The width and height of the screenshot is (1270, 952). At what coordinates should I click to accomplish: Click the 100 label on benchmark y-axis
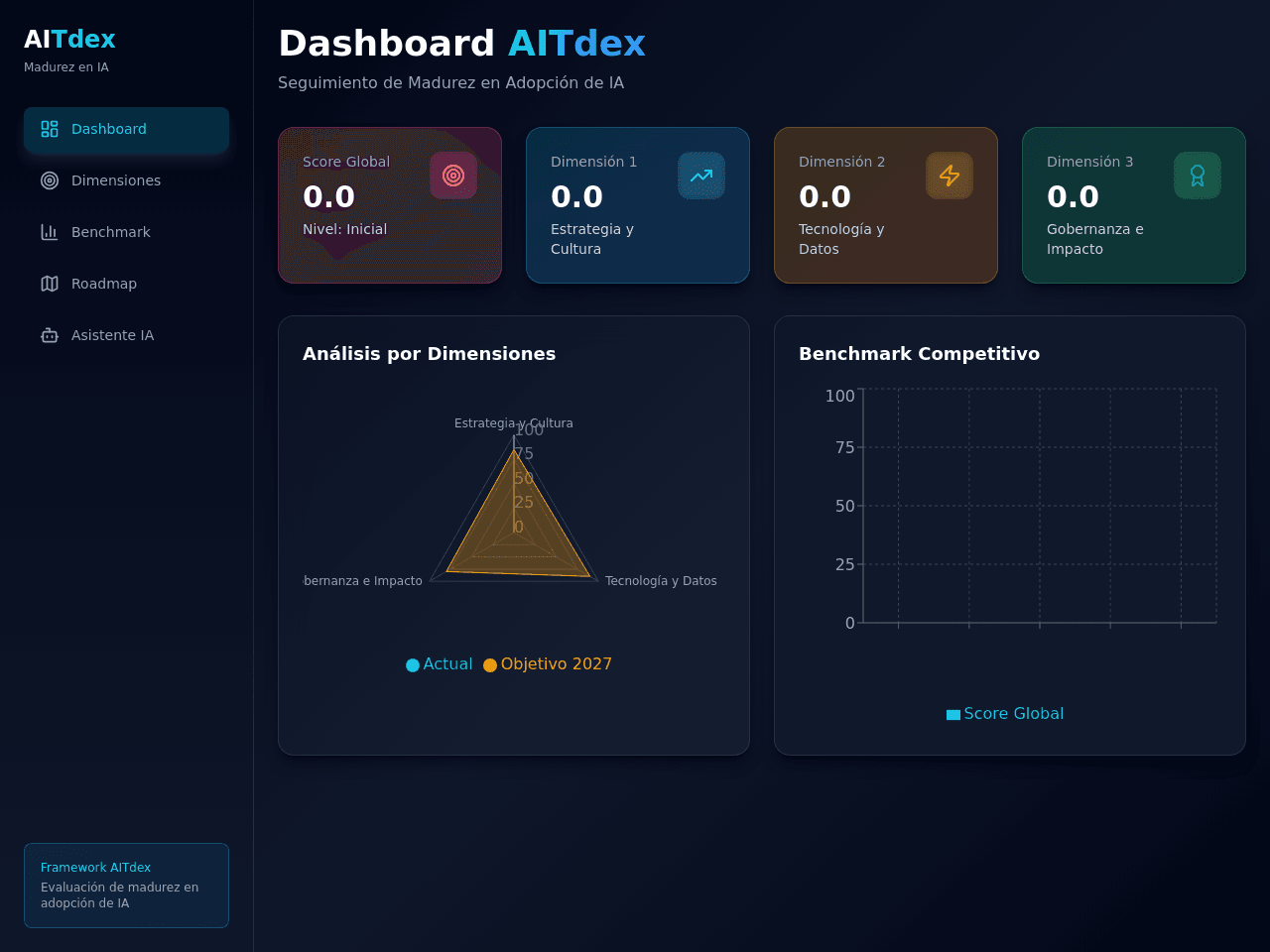point(839,396)
